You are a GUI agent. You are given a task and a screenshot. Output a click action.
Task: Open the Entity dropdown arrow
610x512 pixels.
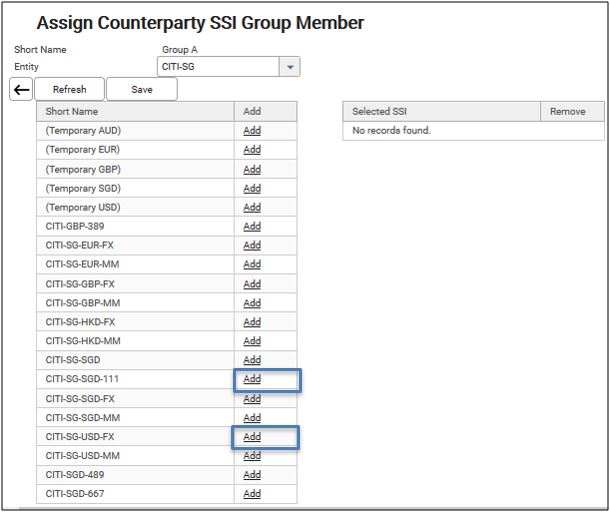(289, 67)
